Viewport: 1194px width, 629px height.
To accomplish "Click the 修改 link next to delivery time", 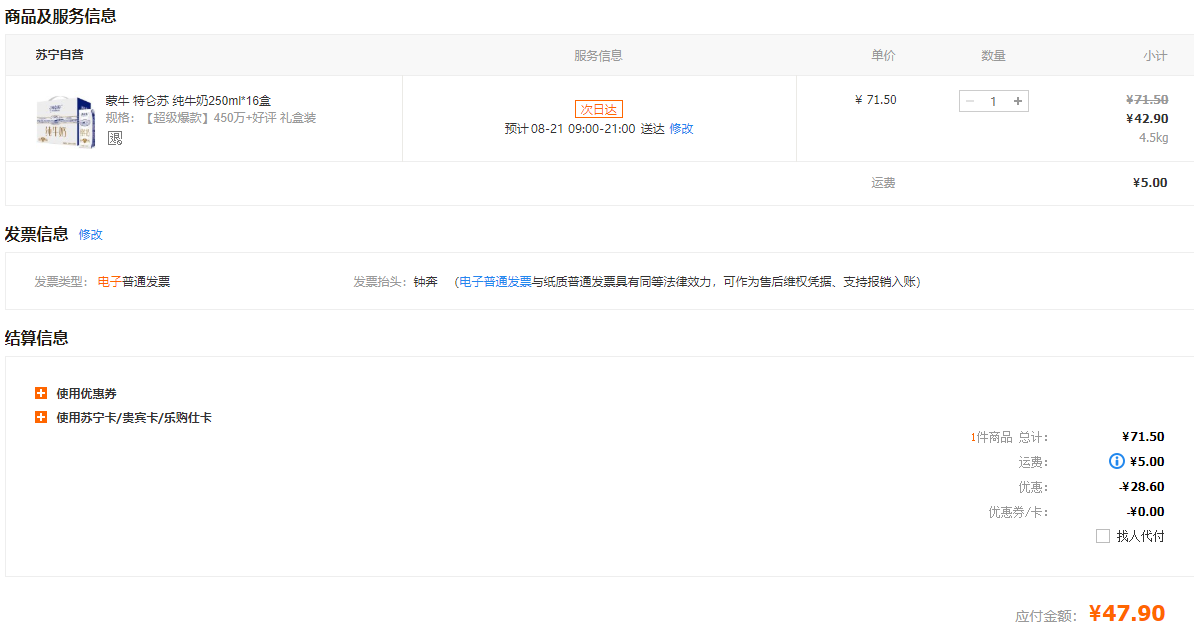I will (682, 129).
